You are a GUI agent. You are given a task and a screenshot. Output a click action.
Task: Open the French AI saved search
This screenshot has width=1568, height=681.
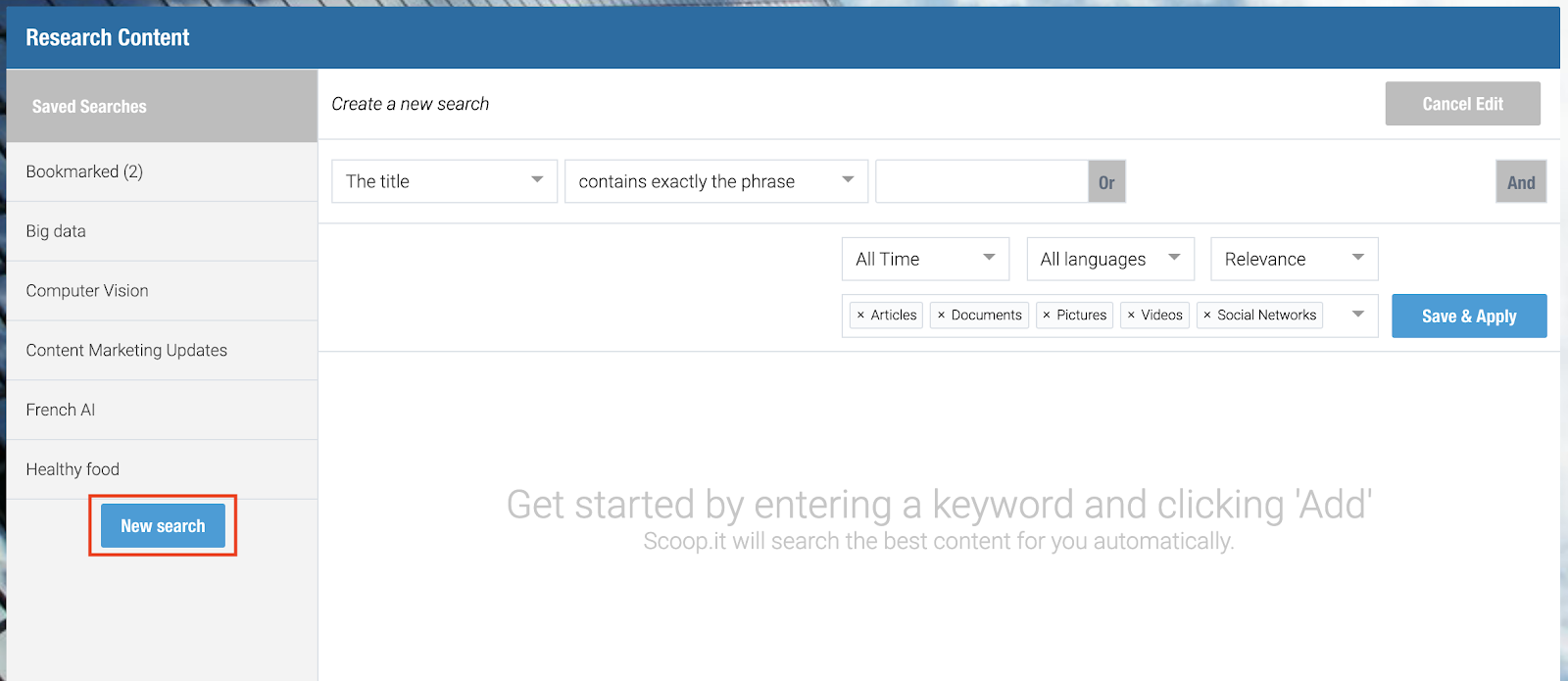tap(162, 410)
